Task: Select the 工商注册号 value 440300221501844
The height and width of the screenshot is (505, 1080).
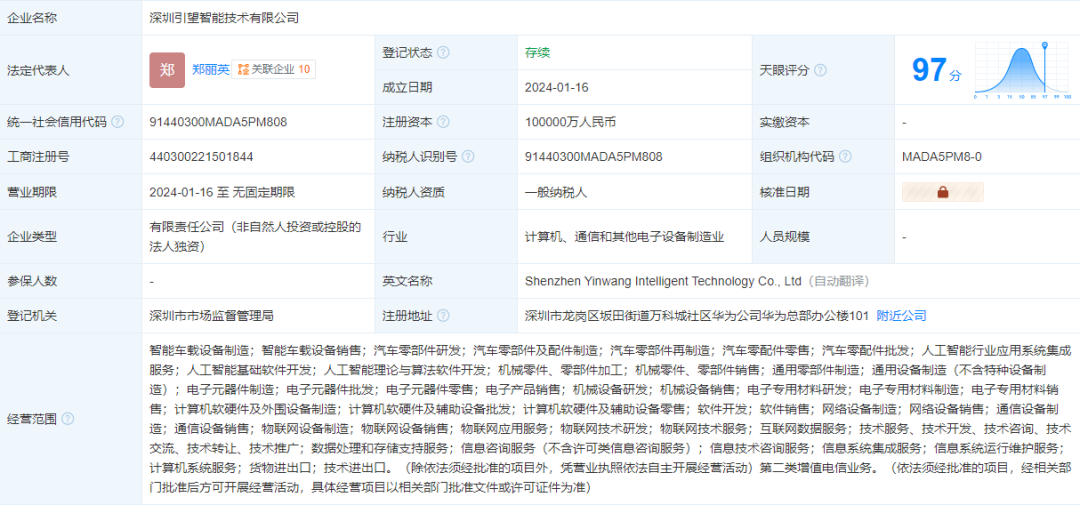Action: tap(201, 157)
